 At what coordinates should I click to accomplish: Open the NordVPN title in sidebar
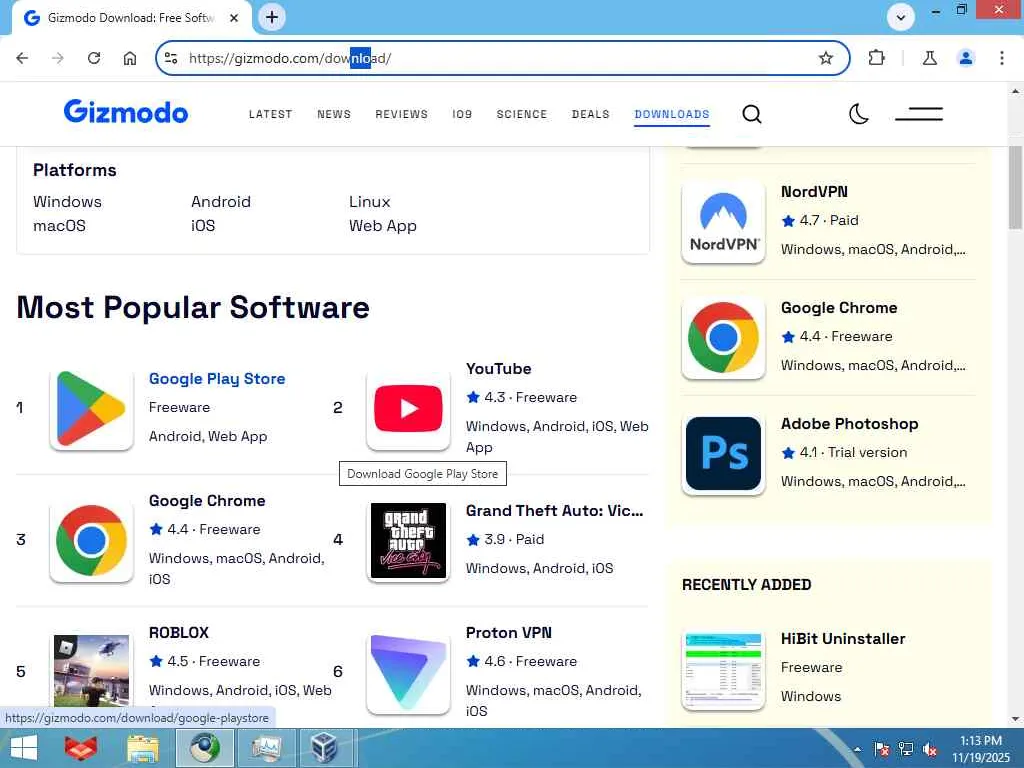[814, 192]
